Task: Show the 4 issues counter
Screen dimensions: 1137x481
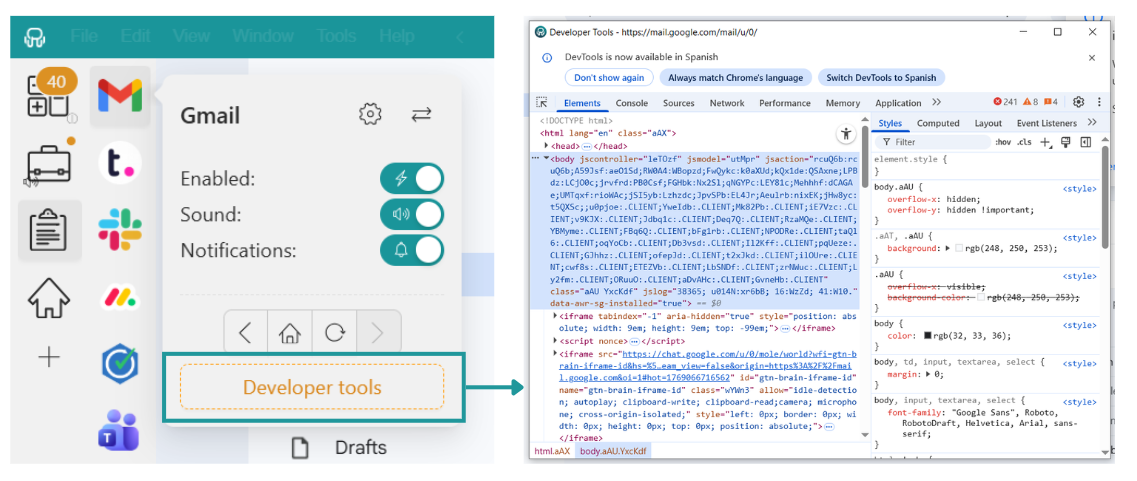Action: (1050, 102)
